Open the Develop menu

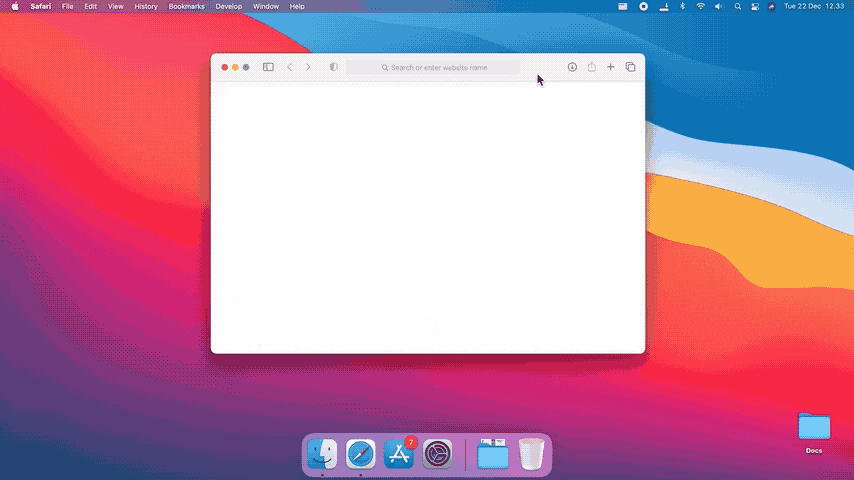229,7
